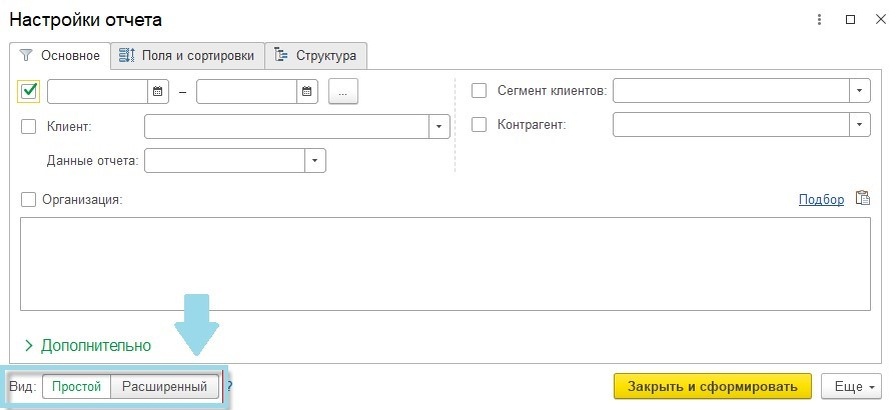Click the period selection ellipsis button
The height and width of the screenshot is (410, 896).
(x=343, y=92)
